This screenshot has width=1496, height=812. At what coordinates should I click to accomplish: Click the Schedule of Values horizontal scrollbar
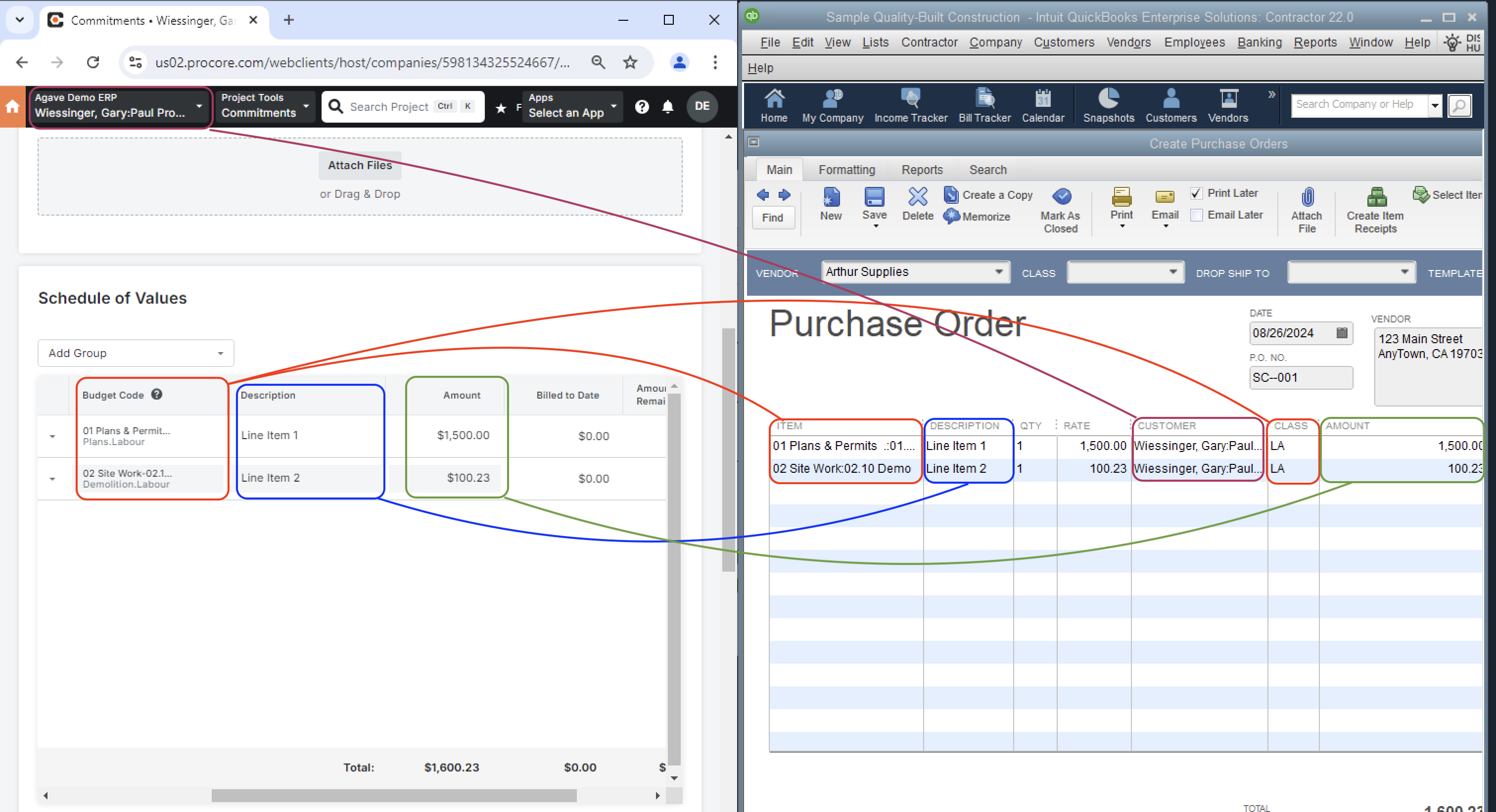394,795
